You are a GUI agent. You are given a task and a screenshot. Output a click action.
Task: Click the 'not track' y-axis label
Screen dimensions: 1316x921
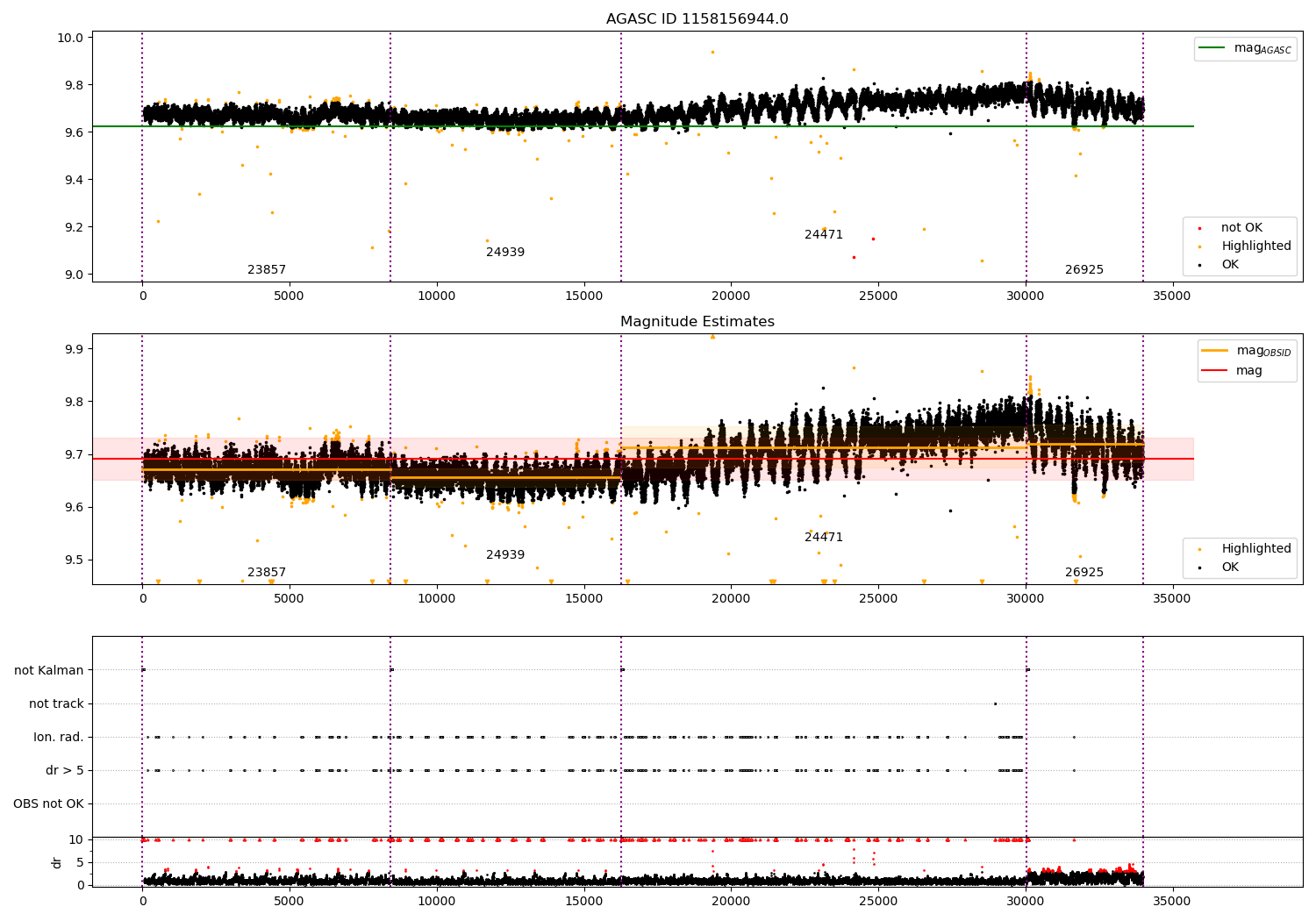click(x=56, y=704)
